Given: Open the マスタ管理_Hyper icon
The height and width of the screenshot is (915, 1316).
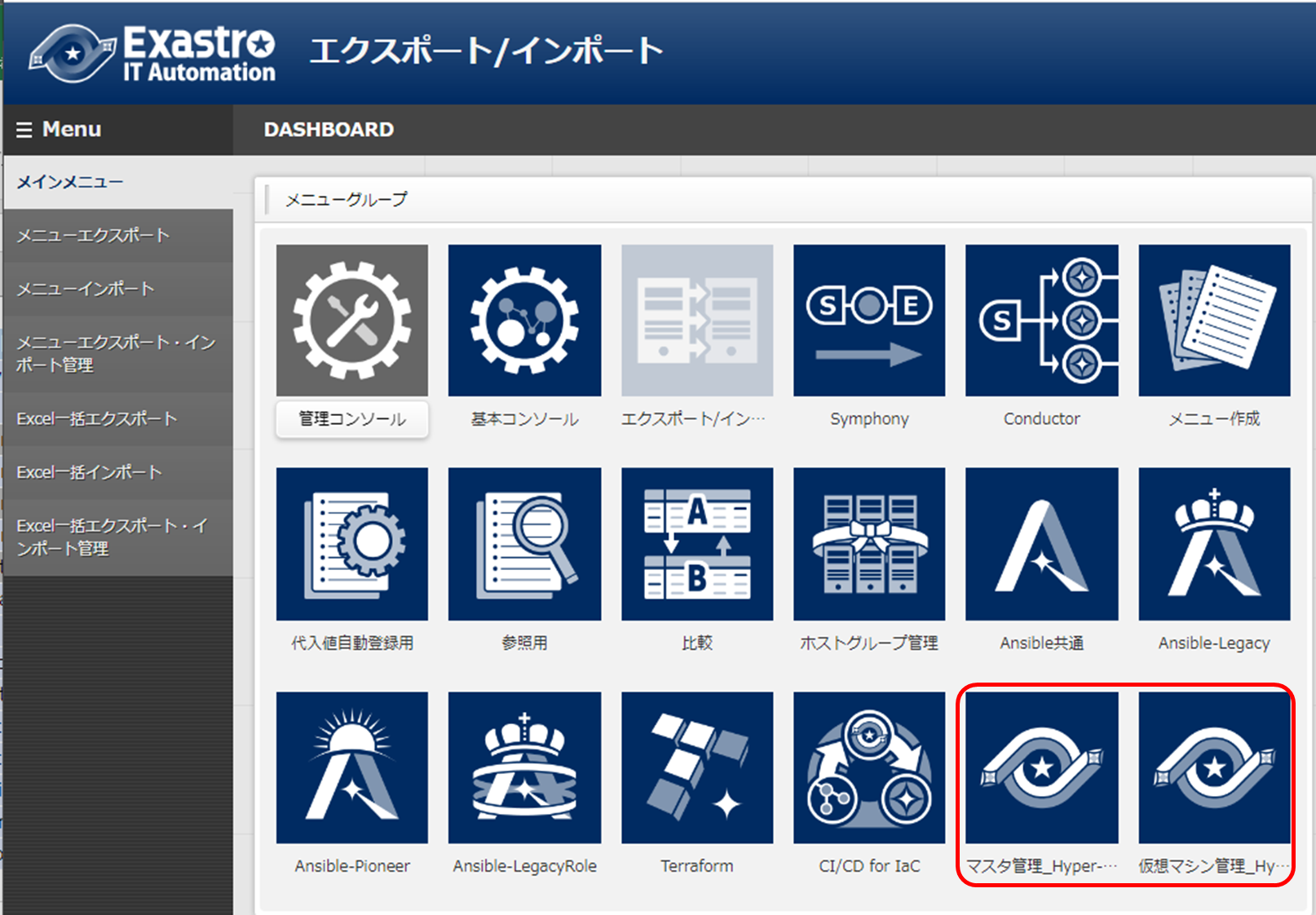Looking at the screenshot, I should (1042, 767).
